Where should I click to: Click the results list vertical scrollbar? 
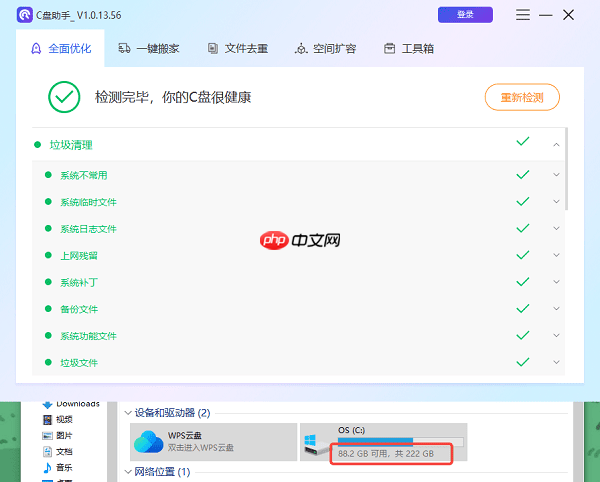[x=566, y=169]
